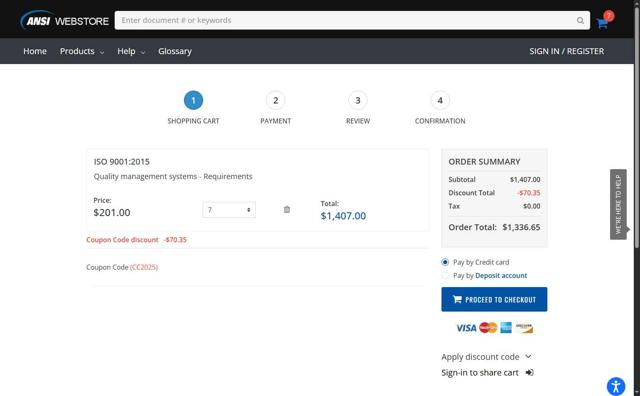Open the Glossary page

point(175,51)
